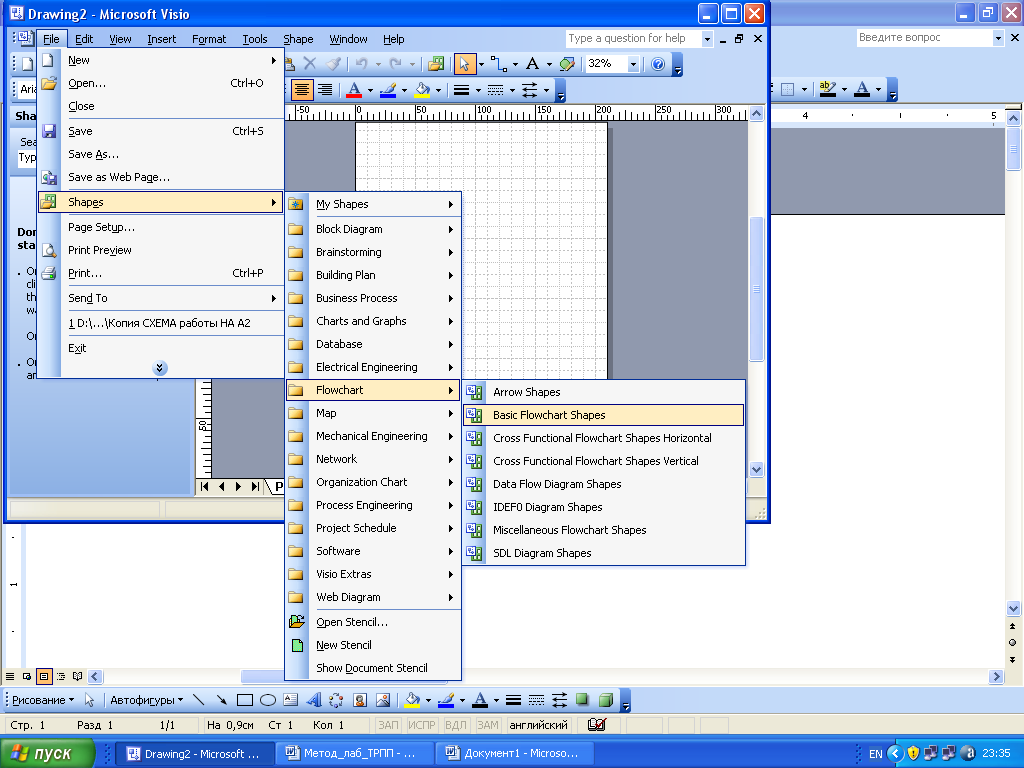The height and width of the screenshot is (768, 1024).
Task: Open the font color dropdown arrow in Visio
Action: (x=370, y=90)
